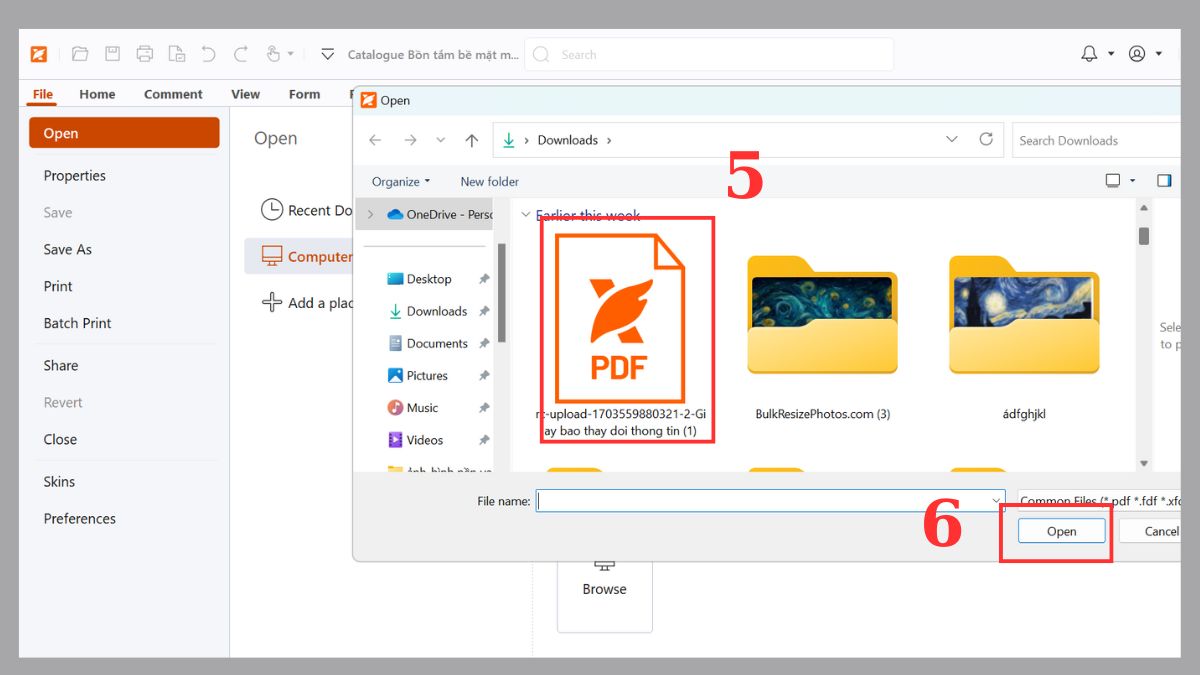
Task: Toggle the preview pane icon
Action: coord(1164,181)
